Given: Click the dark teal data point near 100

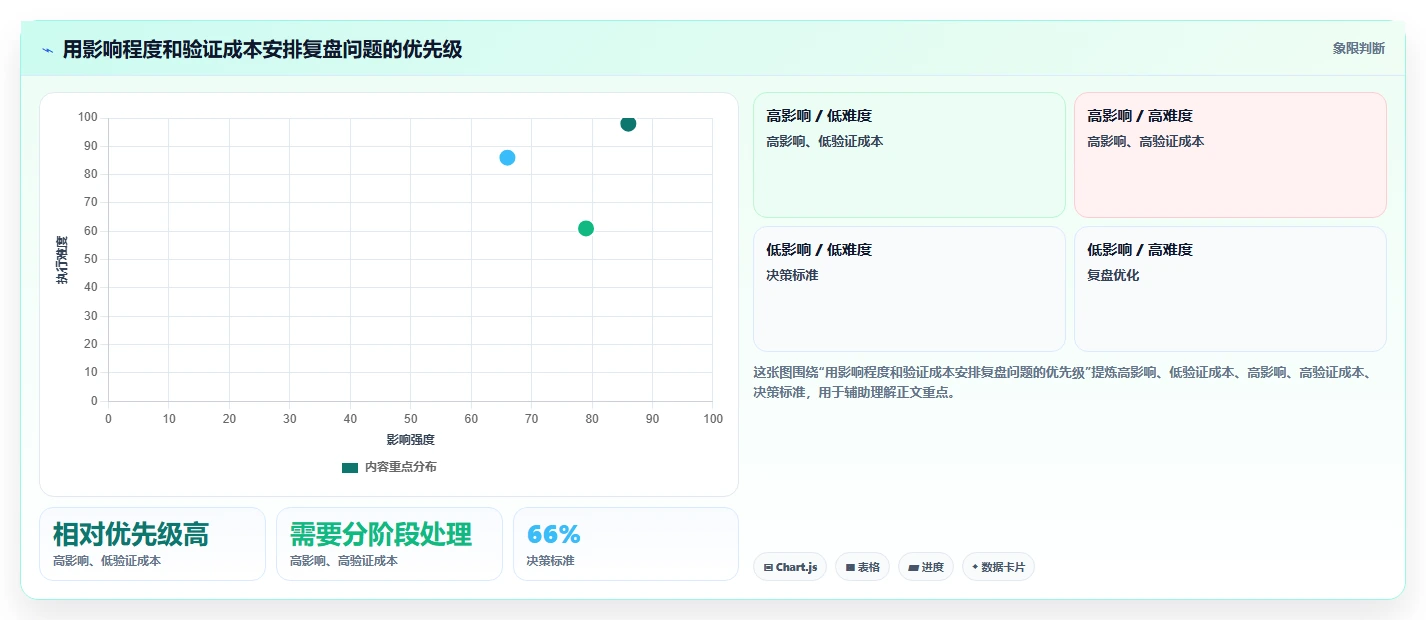Looking at the screenshot, I should click(628, 124).
